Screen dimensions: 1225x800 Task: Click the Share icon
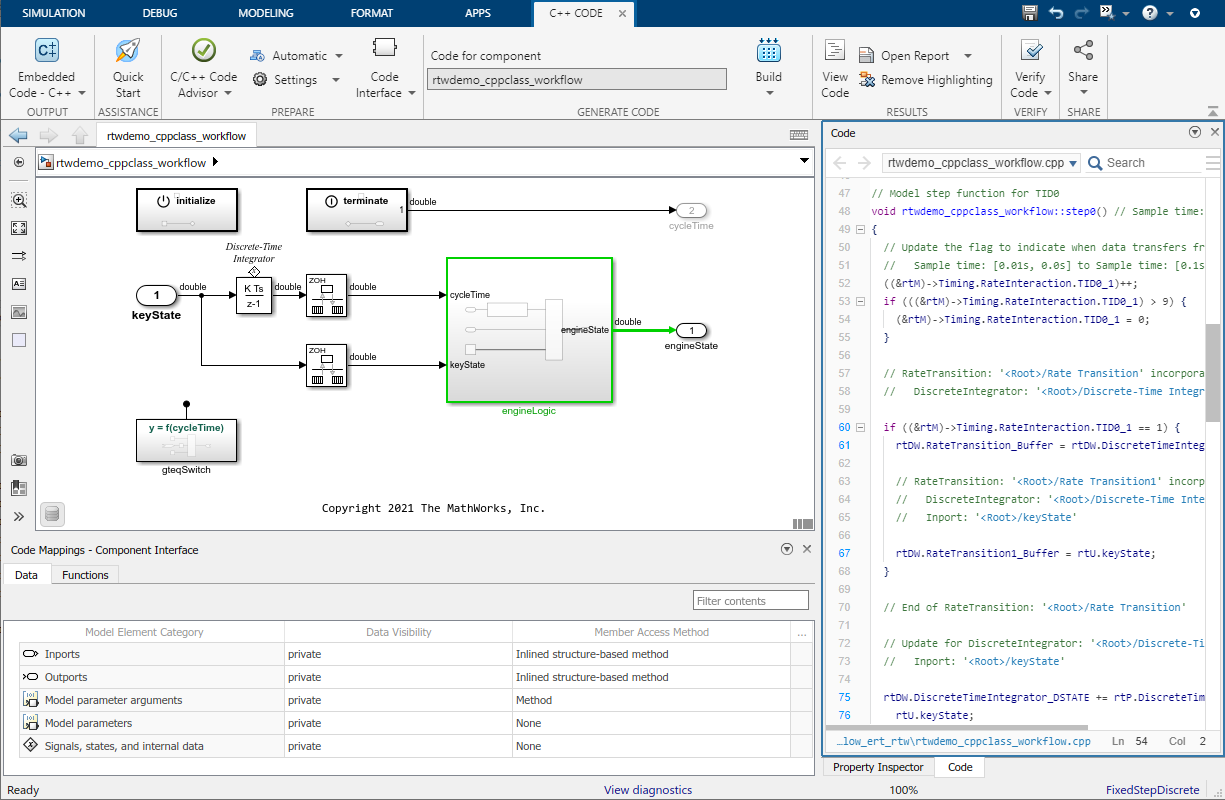pos(1082,50)
